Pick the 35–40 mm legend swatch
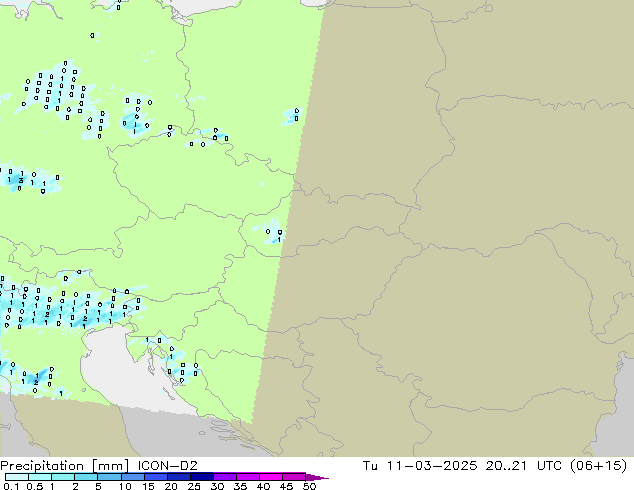Viewport: 634px width, 490px height. pos(248,477)
